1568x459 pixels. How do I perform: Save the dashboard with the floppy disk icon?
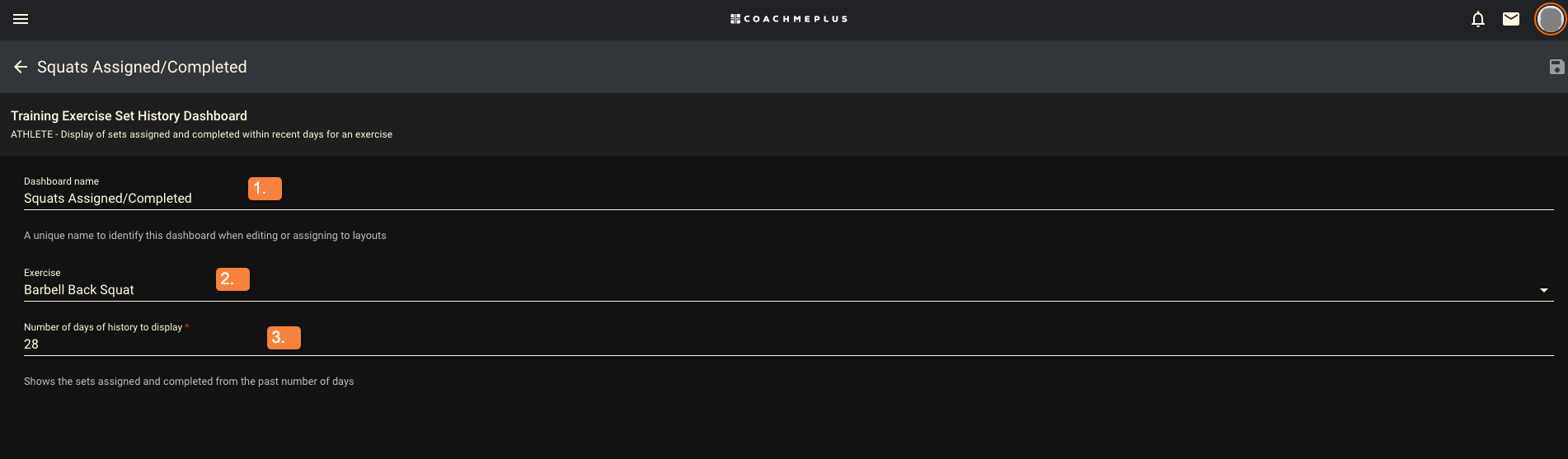tap(1556, 67)
